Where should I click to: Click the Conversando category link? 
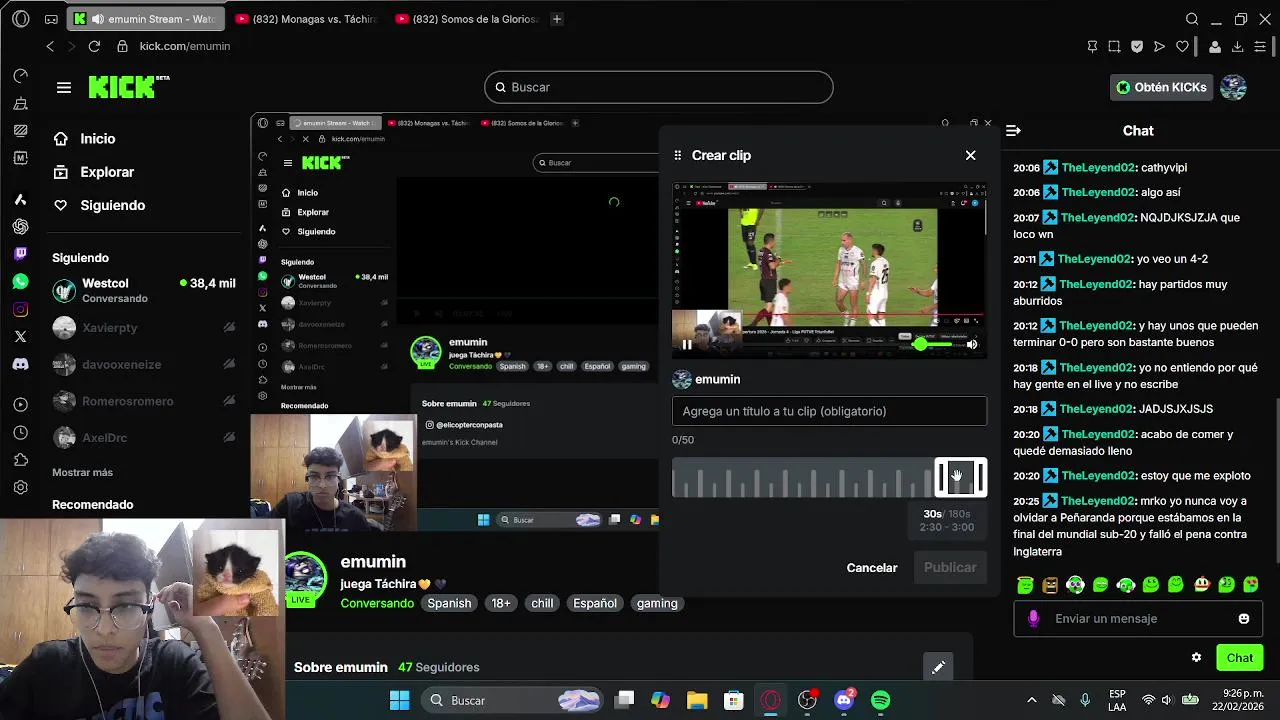point(377,603)
